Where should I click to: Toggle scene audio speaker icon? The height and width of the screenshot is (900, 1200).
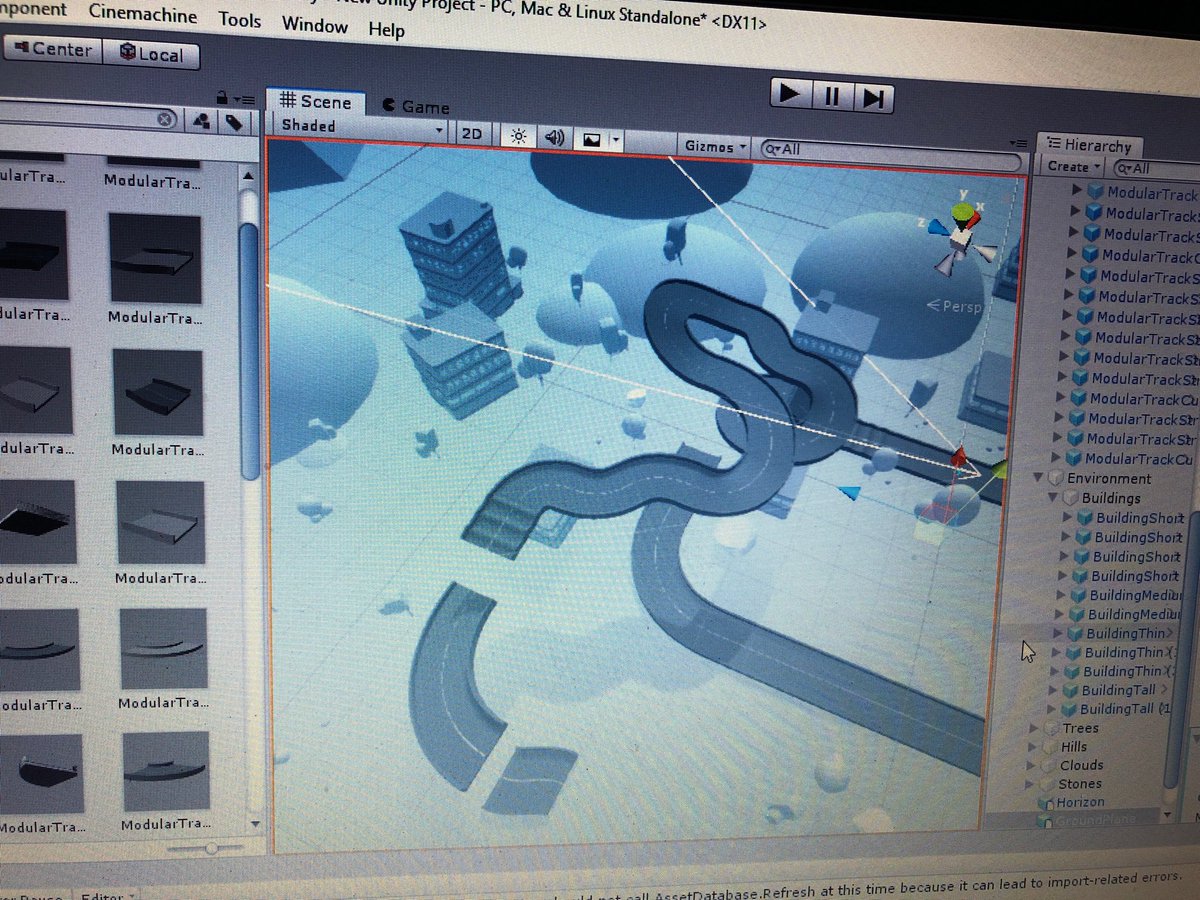(554, 138)
